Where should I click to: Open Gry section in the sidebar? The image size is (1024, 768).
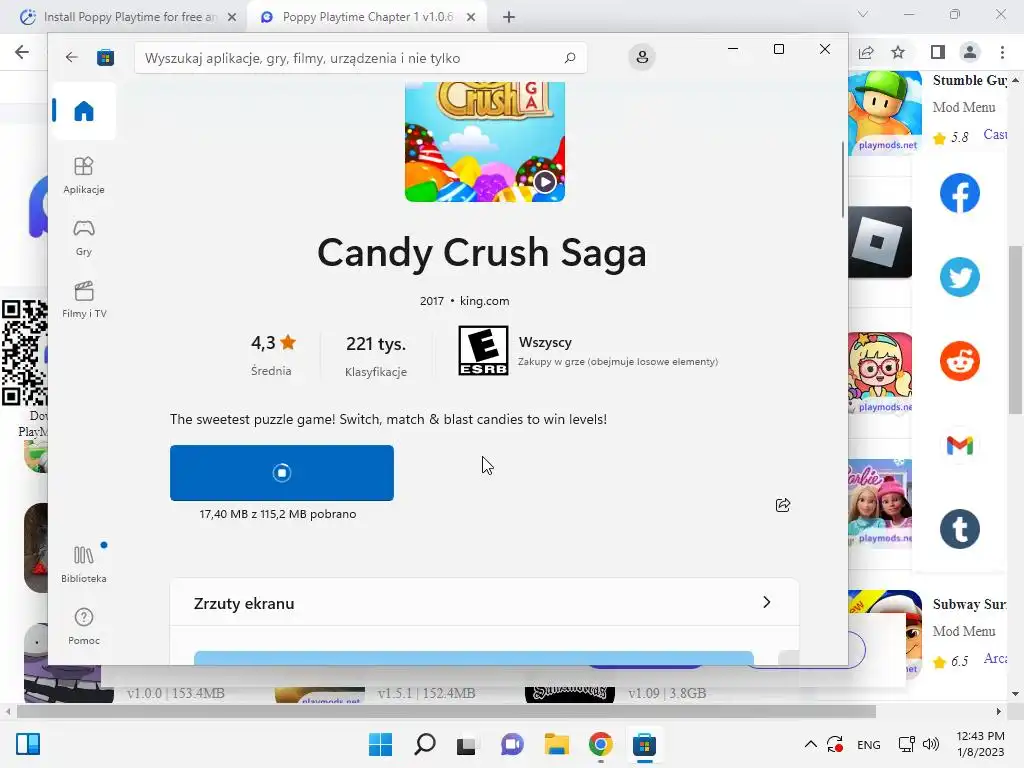[84, 237]
